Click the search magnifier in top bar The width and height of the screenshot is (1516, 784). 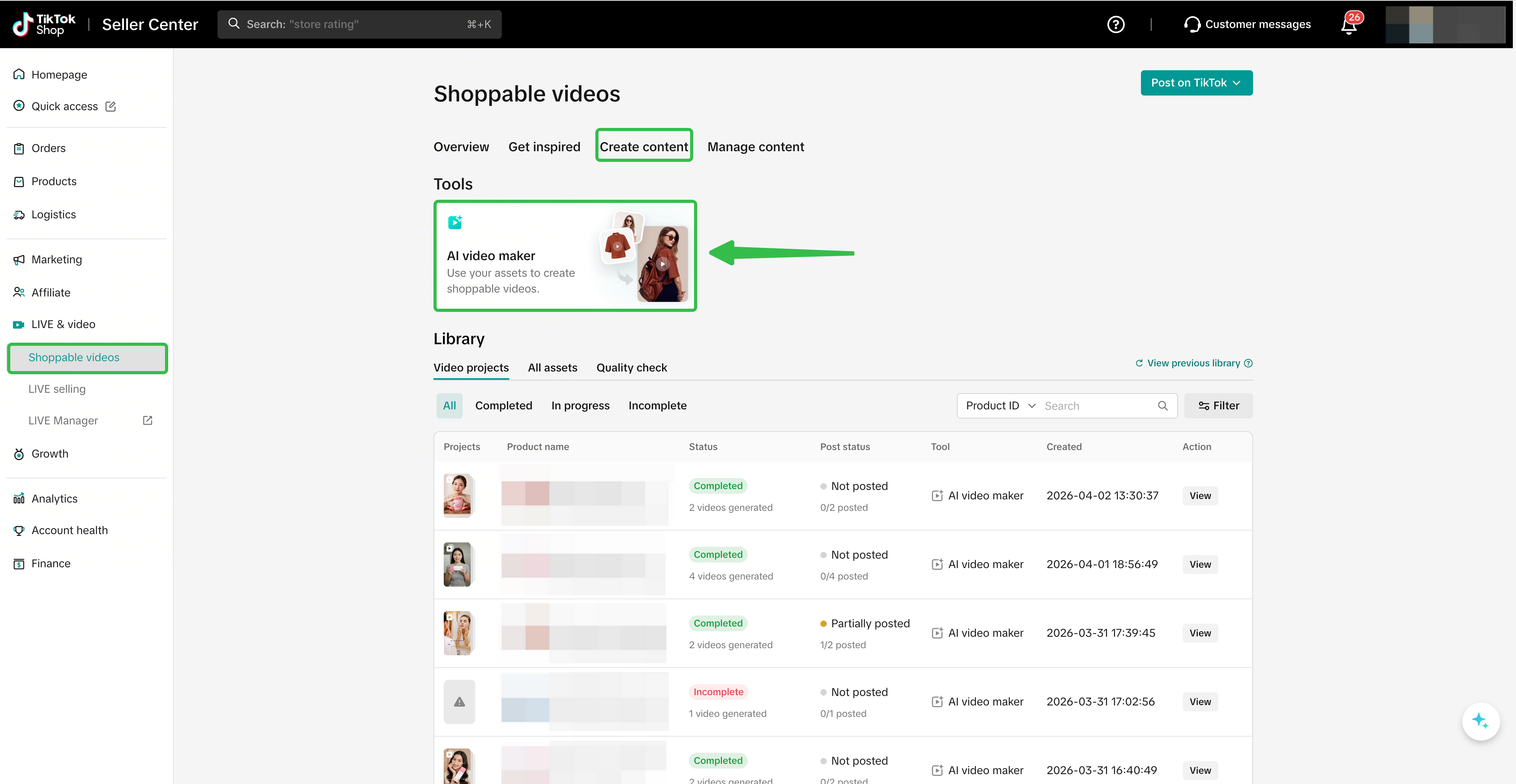234,24
